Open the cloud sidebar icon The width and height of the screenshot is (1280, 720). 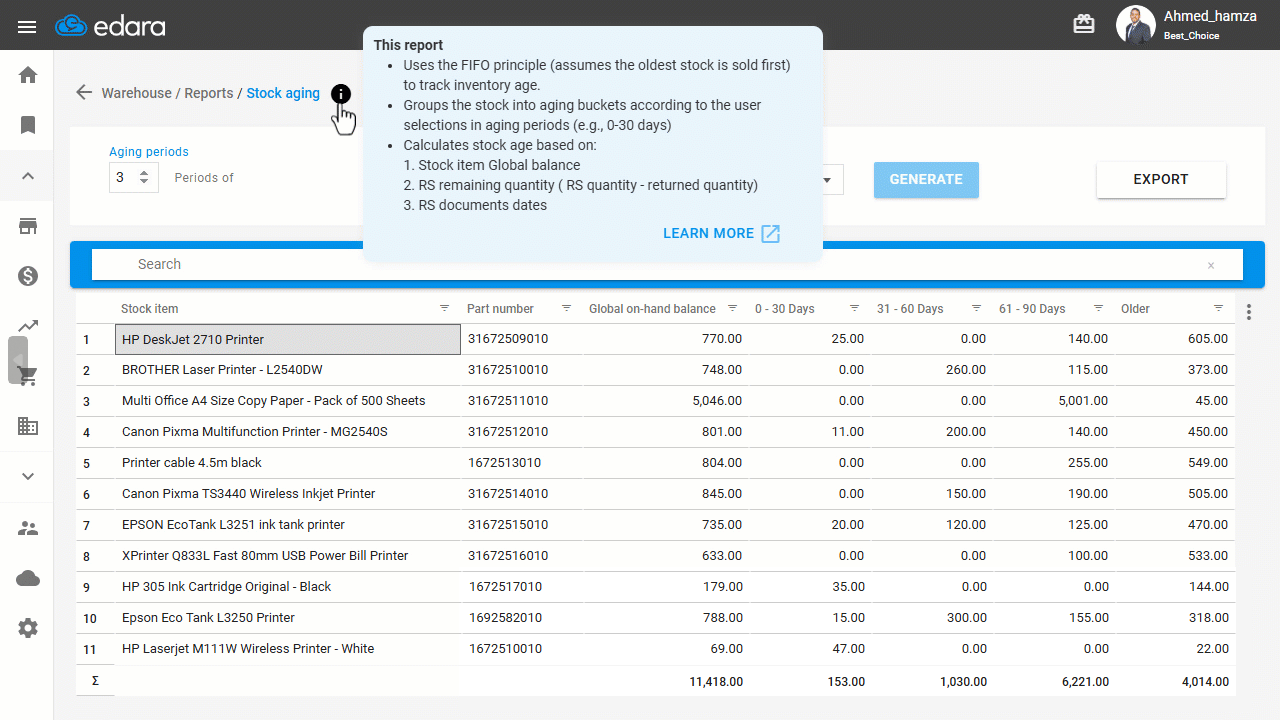[28, 578]
